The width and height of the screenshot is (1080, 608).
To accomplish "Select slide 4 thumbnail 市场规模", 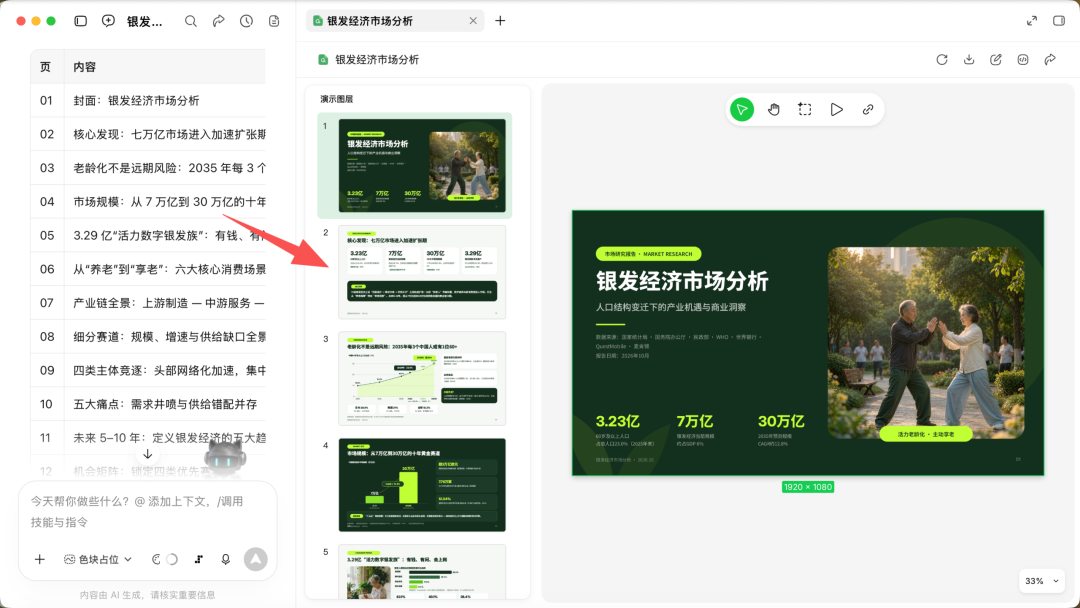I will point(422,485).
